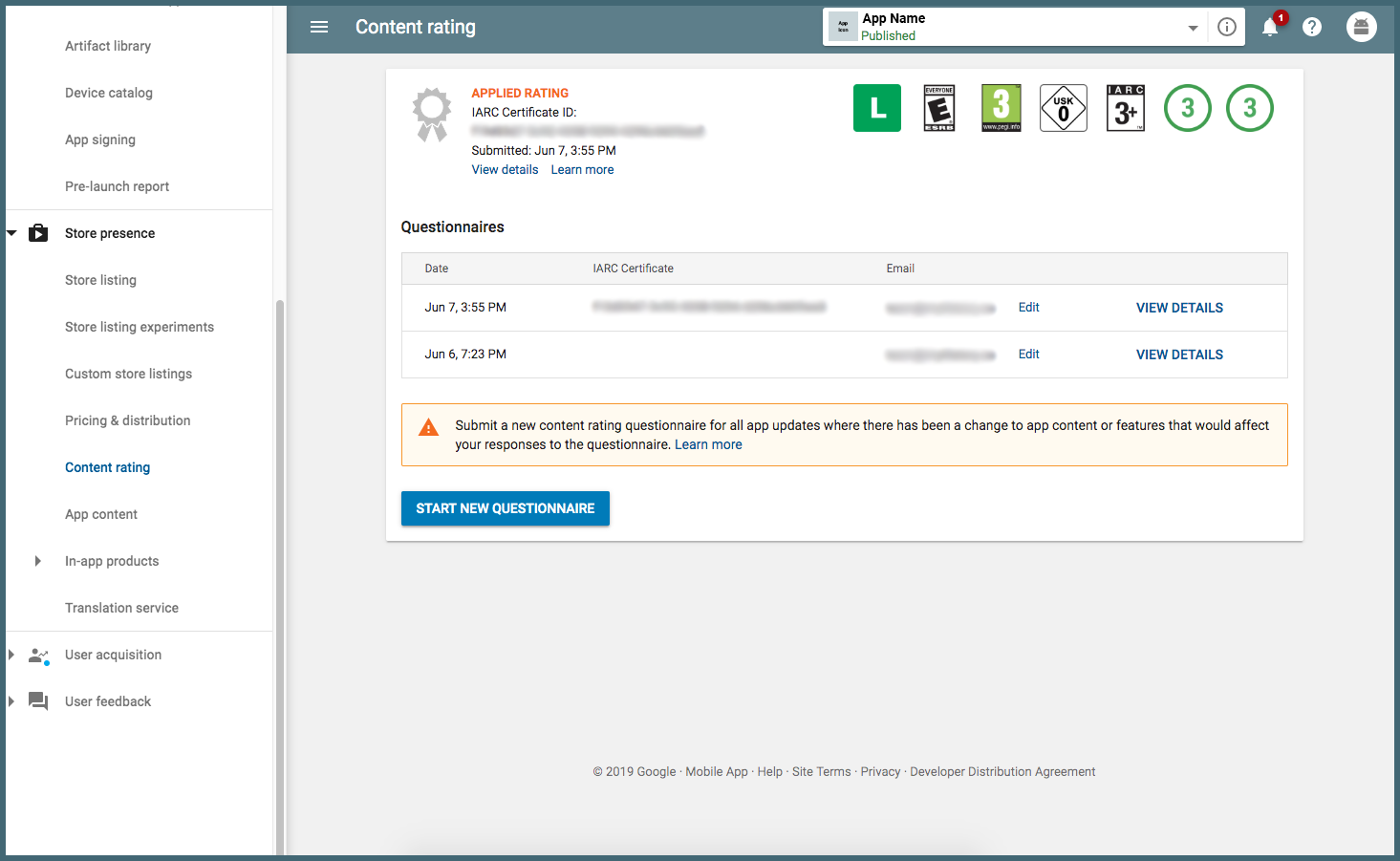This screenshot has width=1400, height=861.
Task: Click the IARC 3+ rating badge
Action: (x=1126, y=108)
